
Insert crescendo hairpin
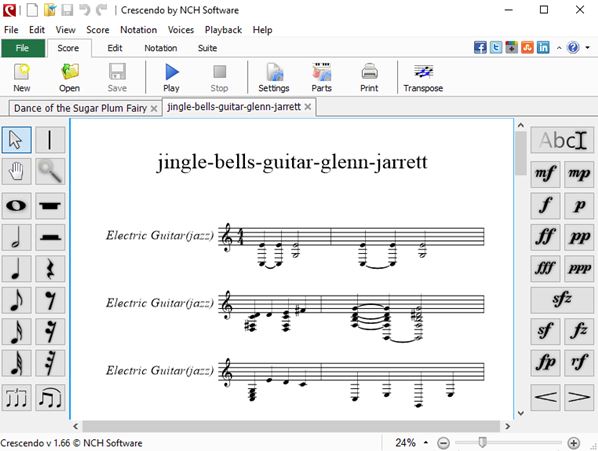545,397
